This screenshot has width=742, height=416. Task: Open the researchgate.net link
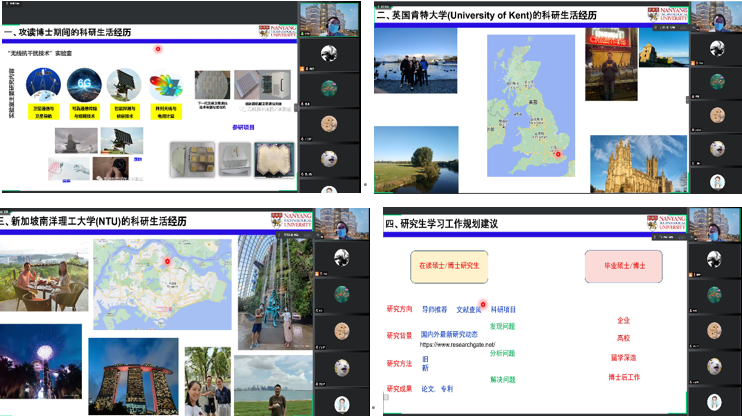[457, 344]
